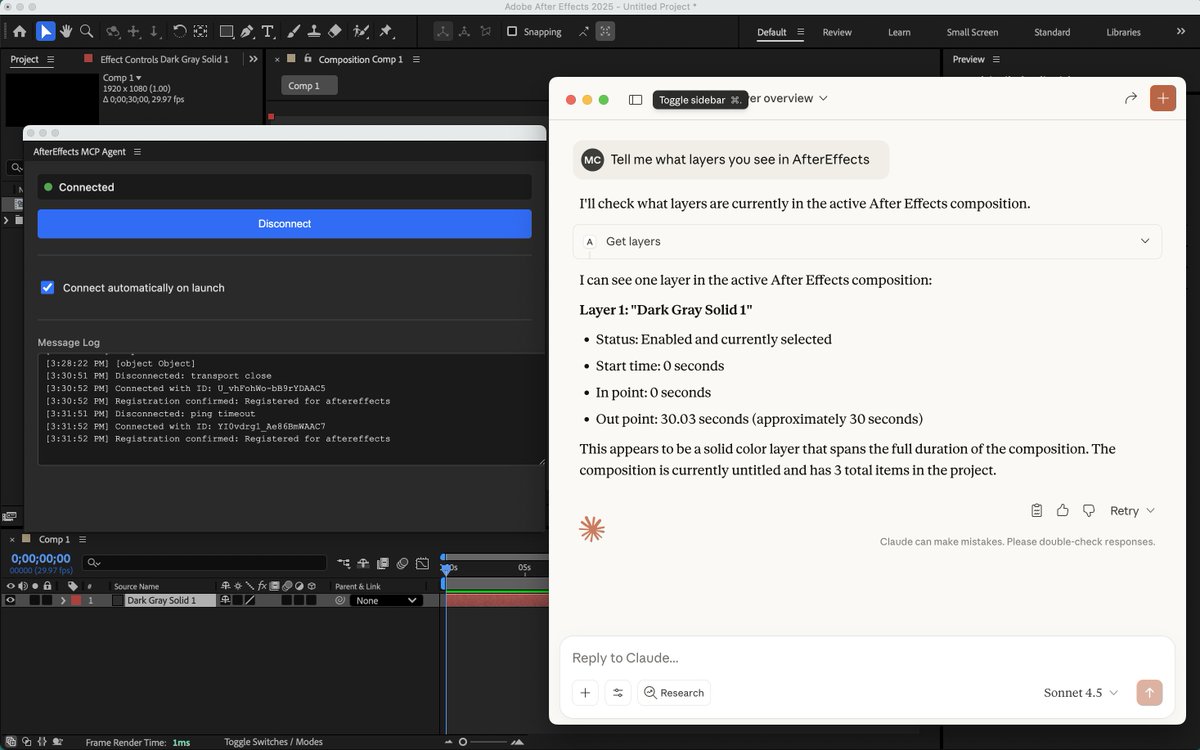The width and height of the screenshot is (1200, 750).
Task: Click the Standard workspace label
Action: (x=1052, y=32)
